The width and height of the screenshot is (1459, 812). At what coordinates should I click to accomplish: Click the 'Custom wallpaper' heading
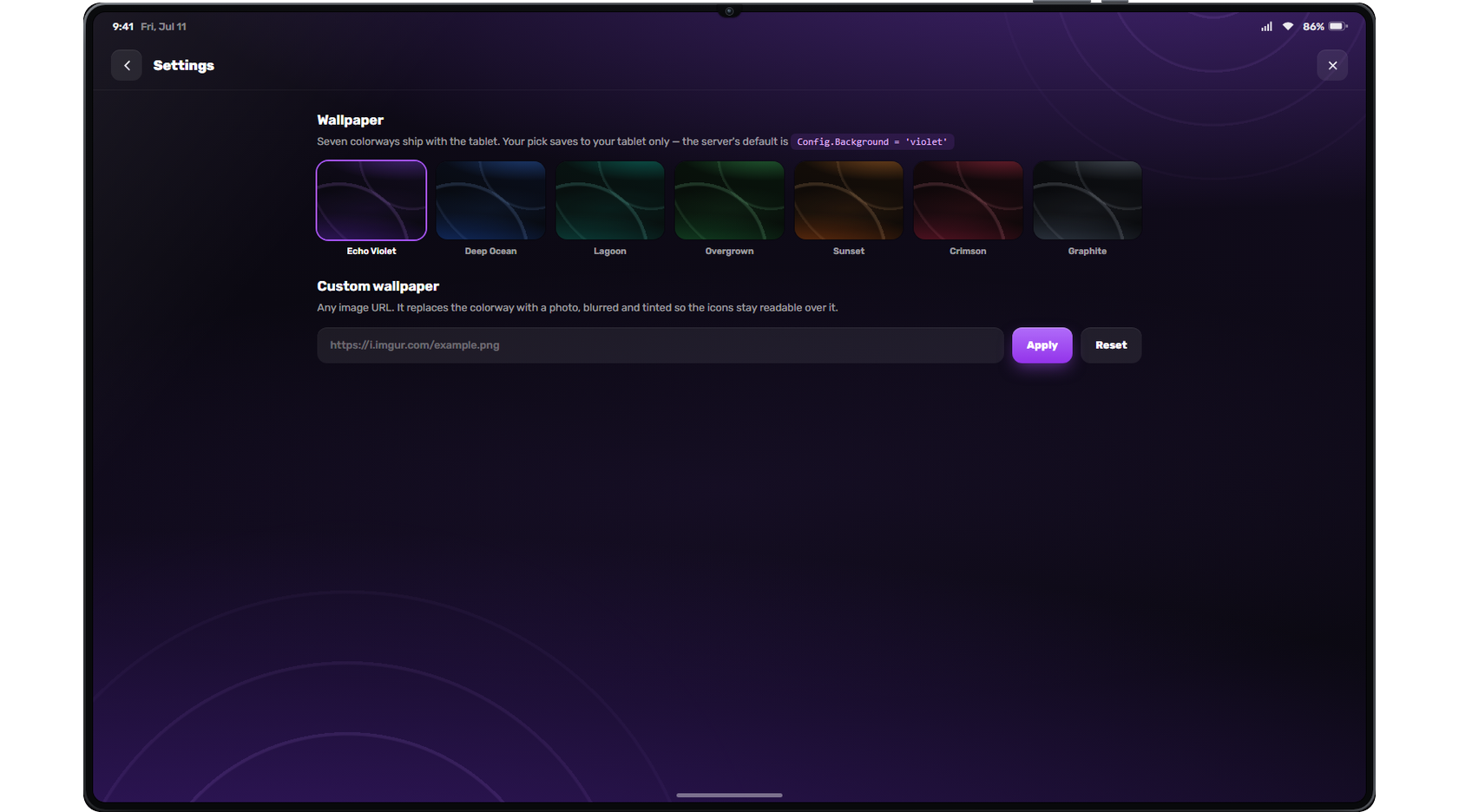pyautogui.click(x=378, y=286)
